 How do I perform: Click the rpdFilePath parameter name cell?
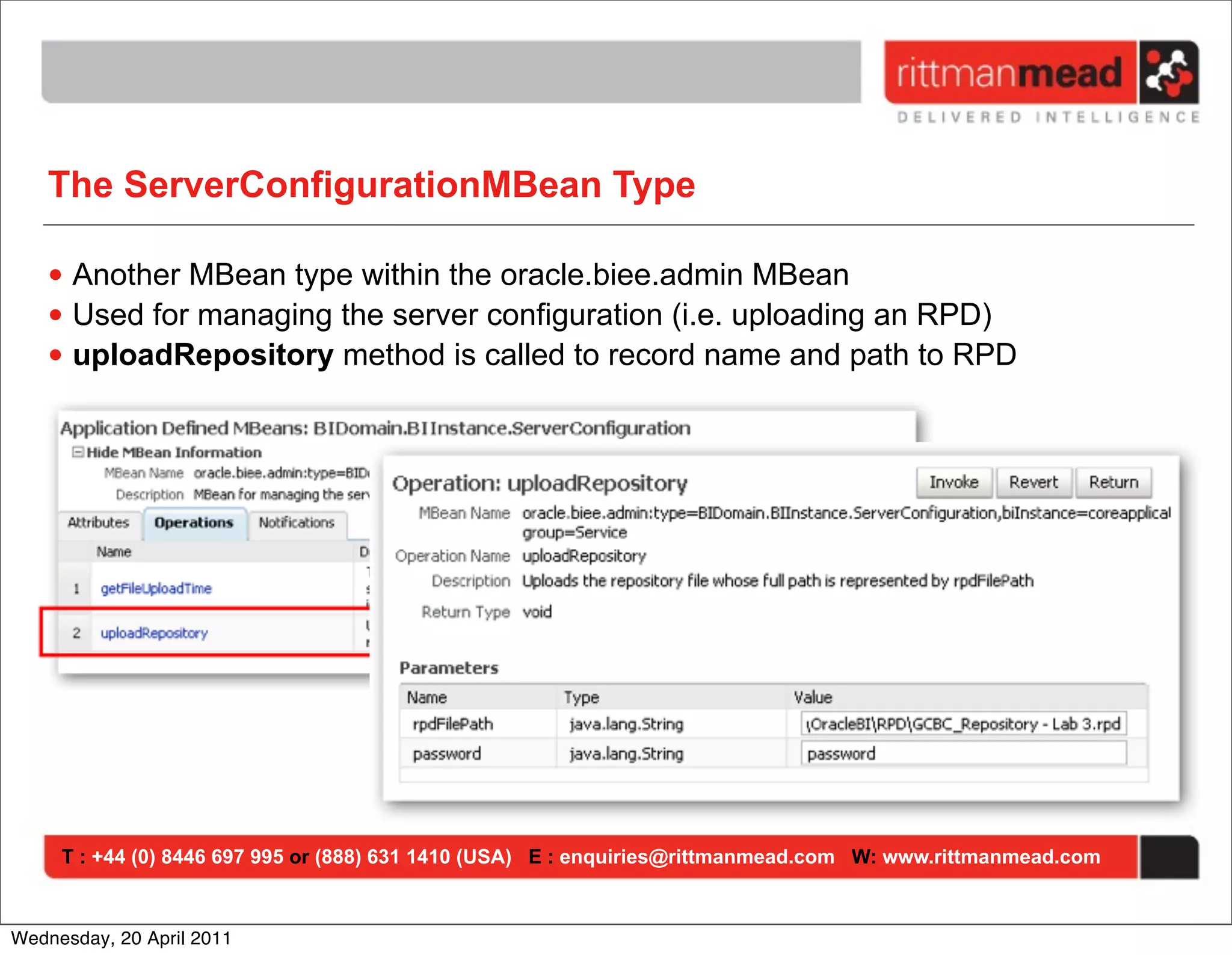tap(453, 724)
